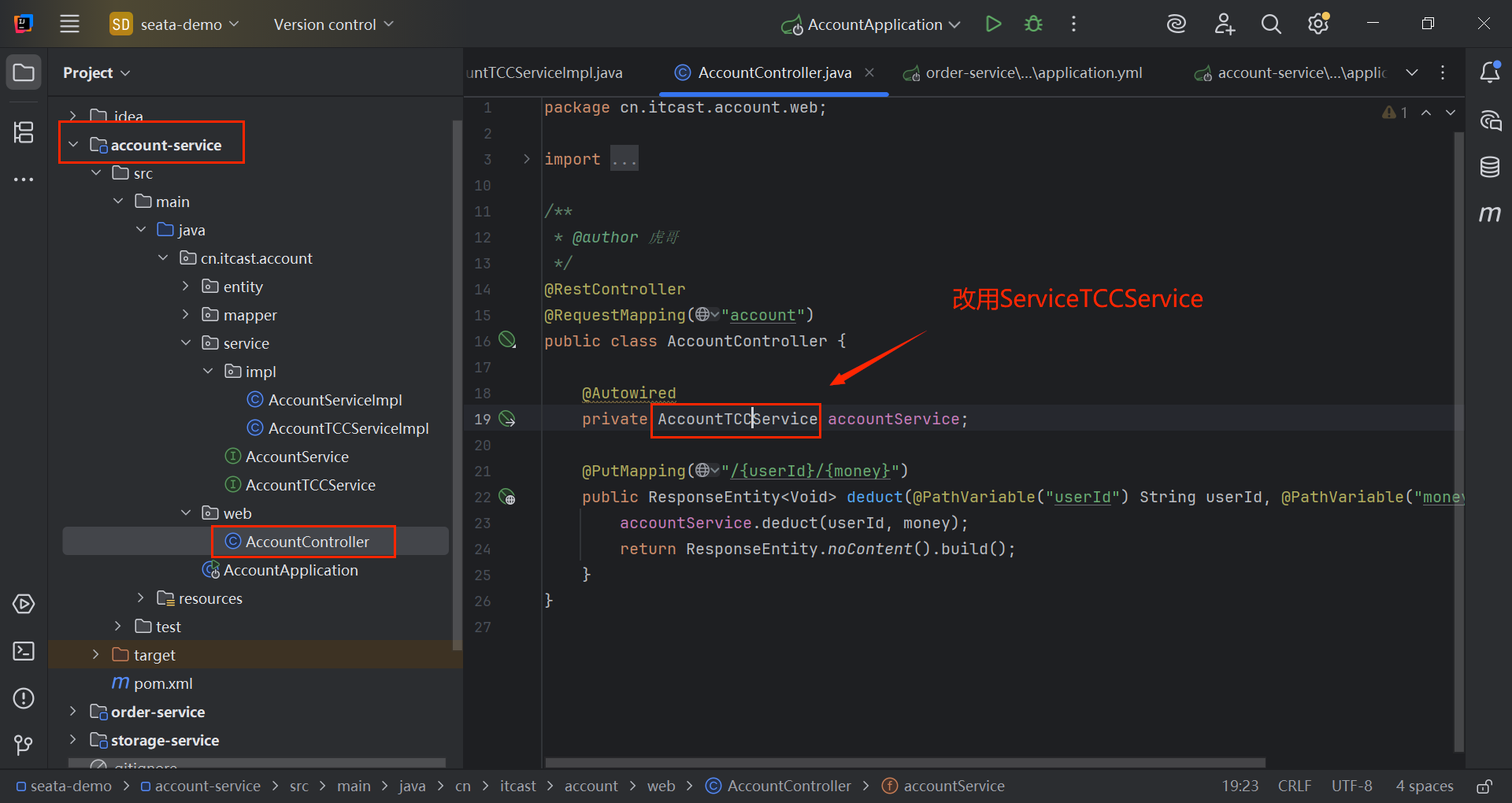Open the Terminal tool window
The height and width of the screenshot is (803, 1512).
coord(24,651)
